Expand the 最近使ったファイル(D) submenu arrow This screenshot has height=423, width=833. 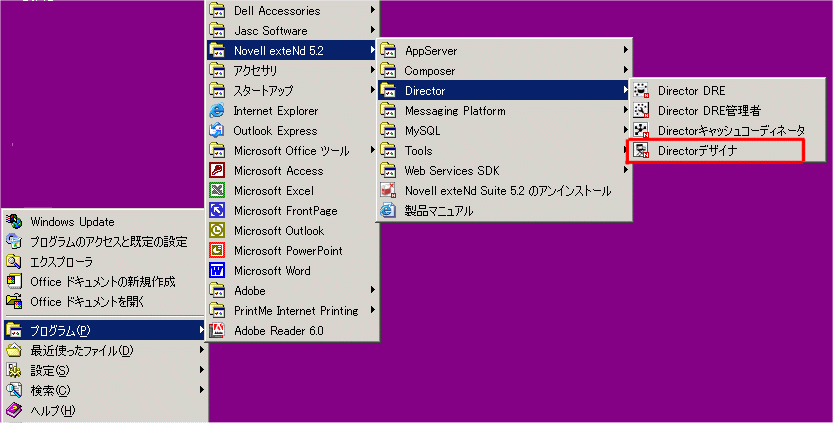pos(201,350)
